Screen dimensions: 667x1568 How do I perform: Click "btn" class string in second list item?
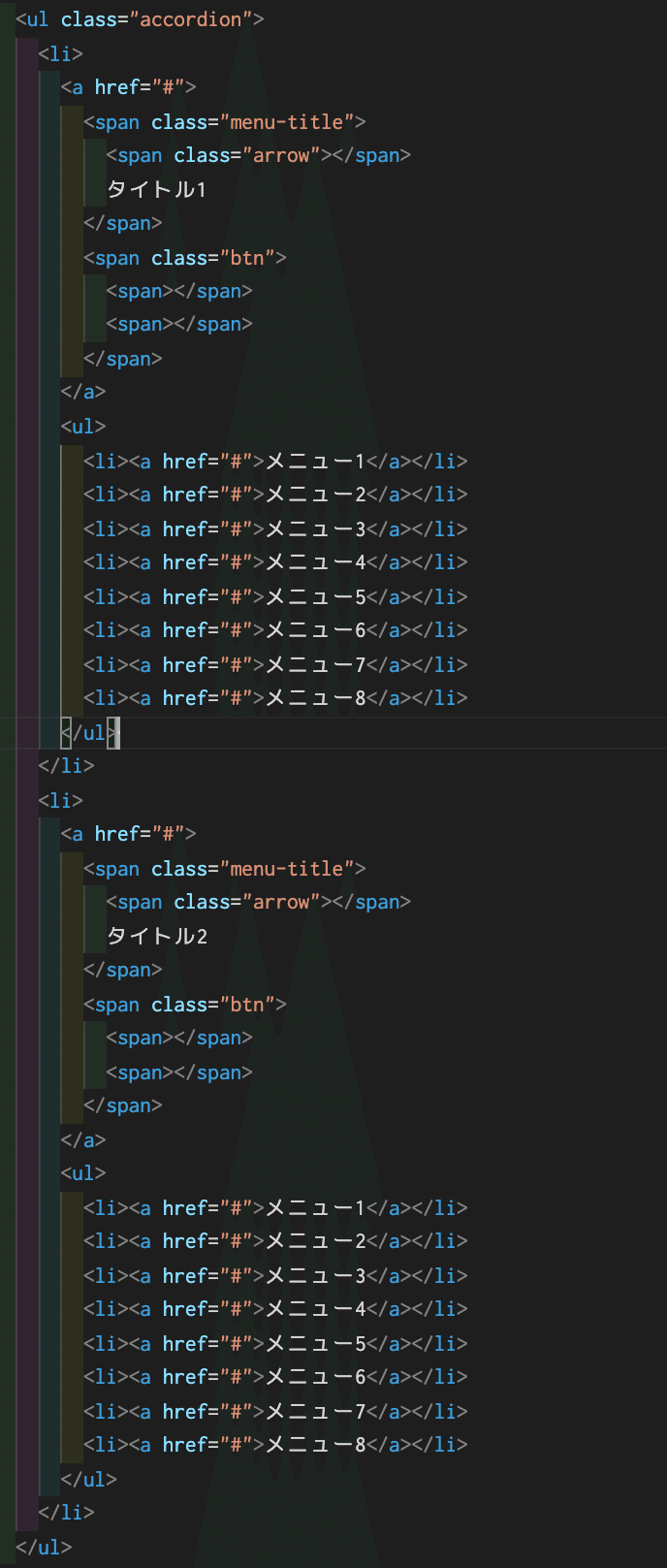(247, 1005)
